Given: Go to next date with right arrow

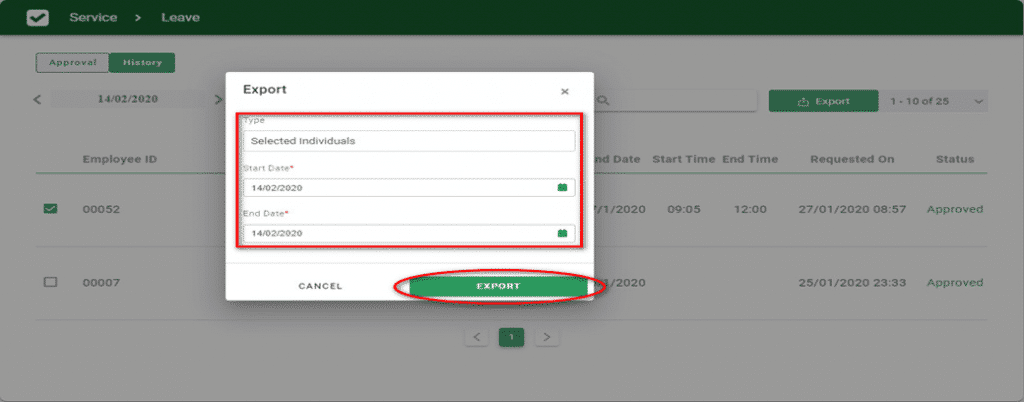Looking at the screenshot, I should point(219,100).
